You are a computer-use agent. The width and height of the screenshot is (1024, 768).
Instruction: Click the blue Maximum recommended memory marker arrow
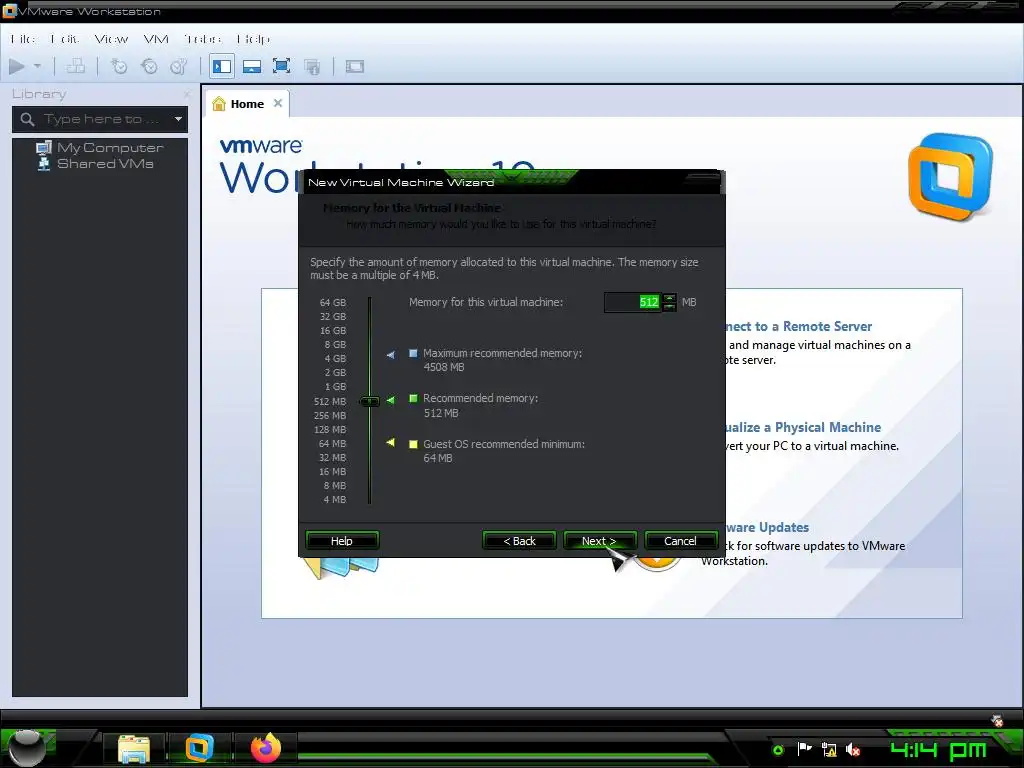point(391,355)
